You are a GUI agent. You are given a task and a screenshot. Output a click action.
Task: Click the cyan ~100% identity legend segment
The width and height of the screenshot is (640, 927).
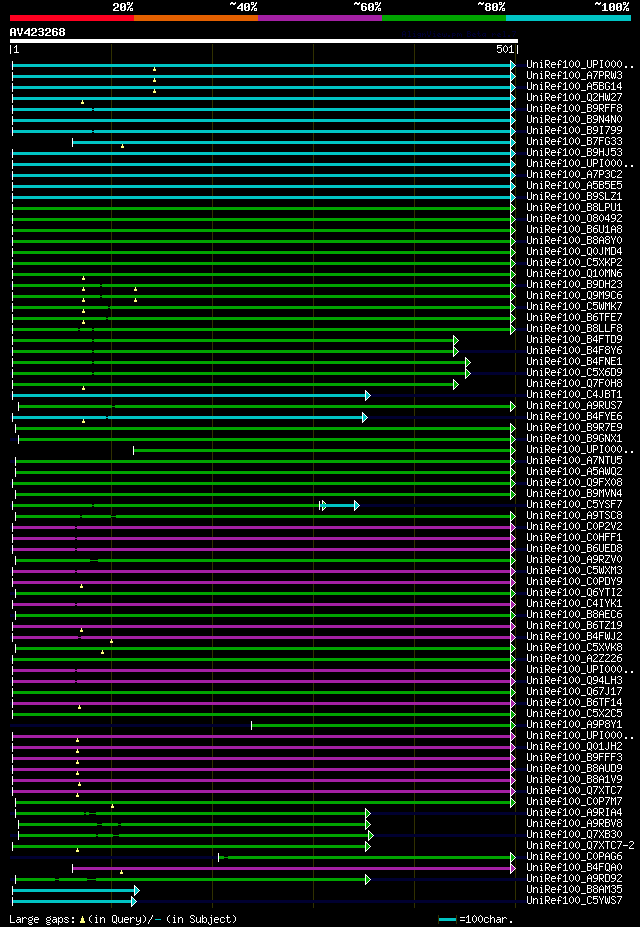[568, 18]
